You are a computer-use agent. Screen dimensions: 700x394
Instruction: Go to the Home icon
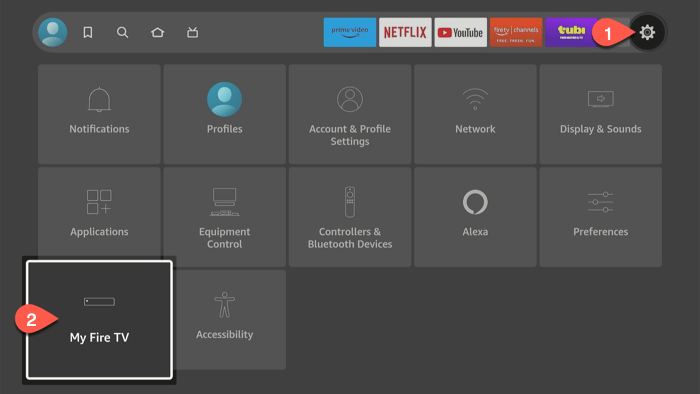[x=158, y=32]
